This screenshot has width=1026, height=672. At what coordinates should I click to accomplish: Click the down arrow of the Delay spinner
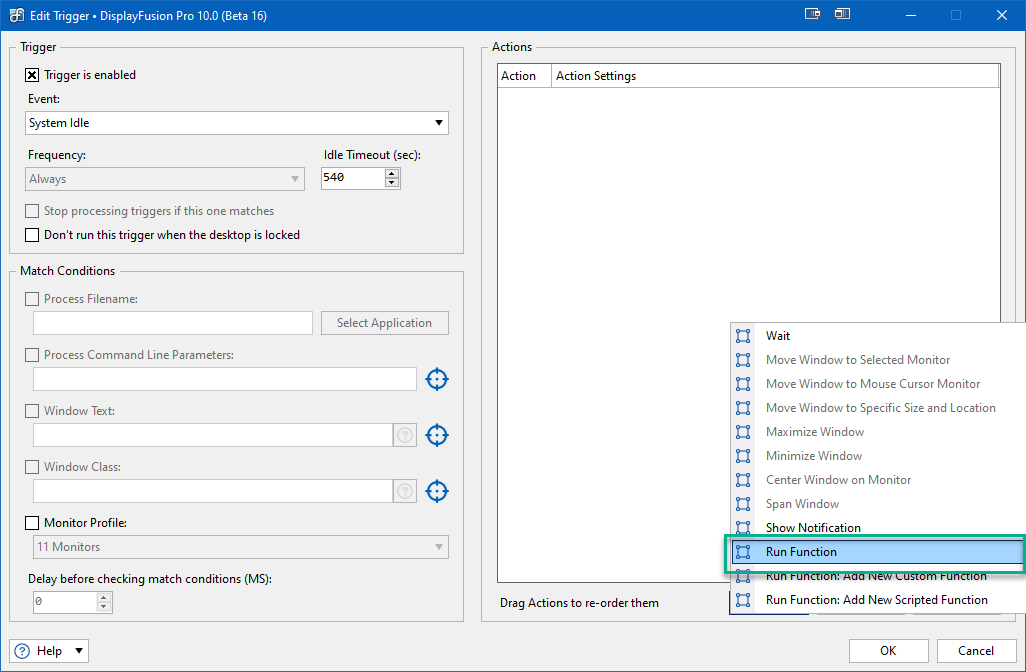[x=103, y=607]
